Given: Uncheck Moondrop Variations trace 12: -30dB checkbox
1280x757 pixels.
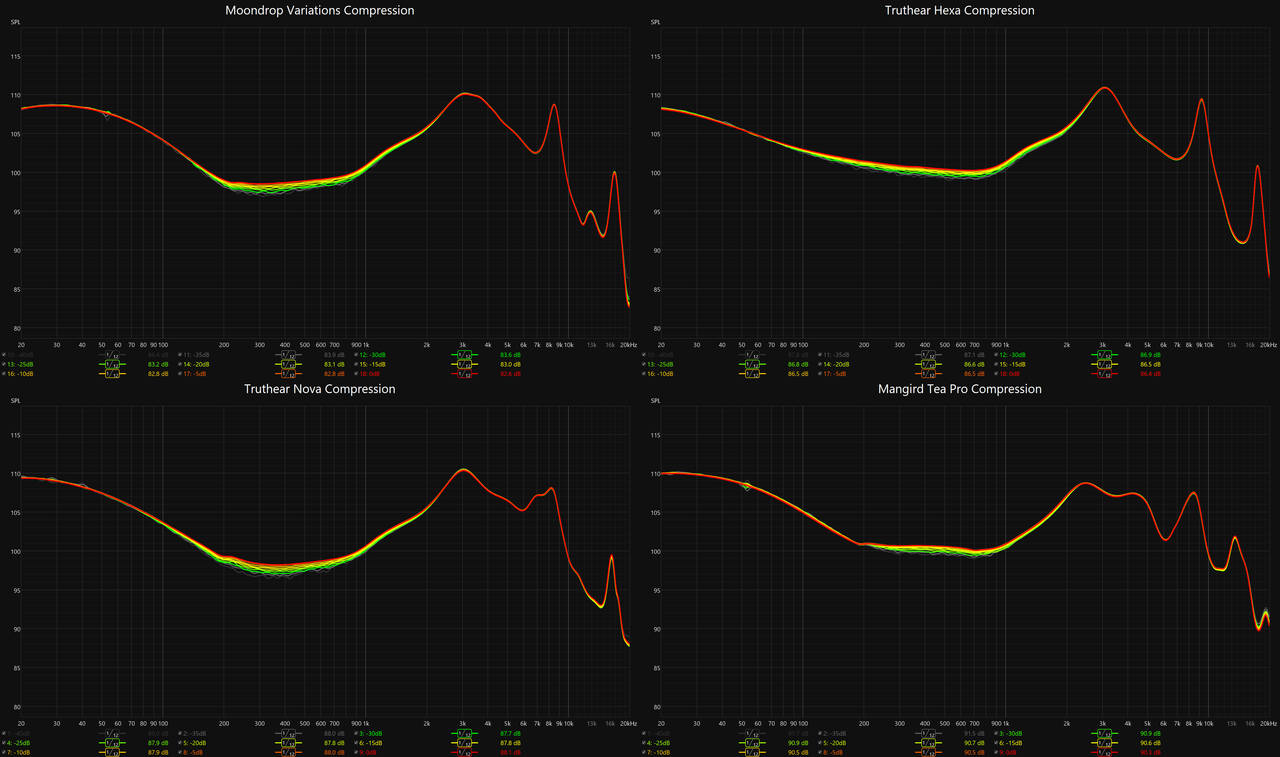Looking at the screenshot, I should [357, 355].
